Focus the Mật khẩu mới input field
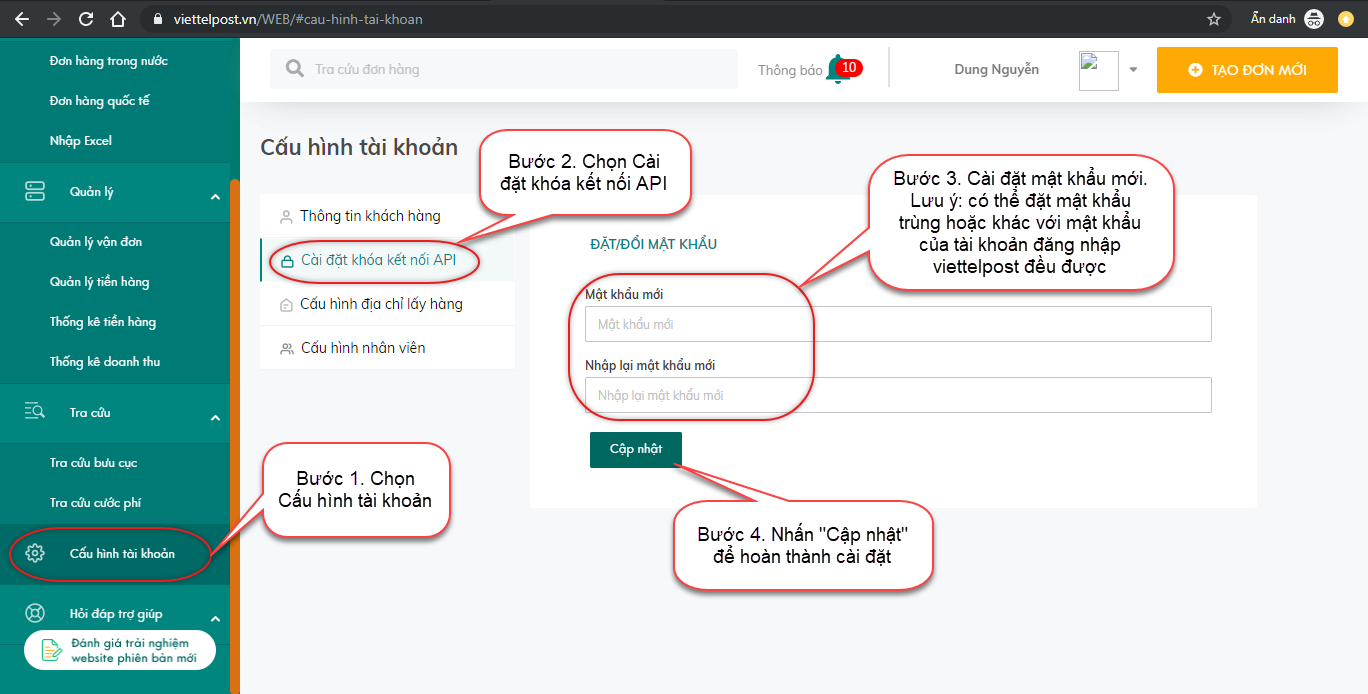 (898, 324)
